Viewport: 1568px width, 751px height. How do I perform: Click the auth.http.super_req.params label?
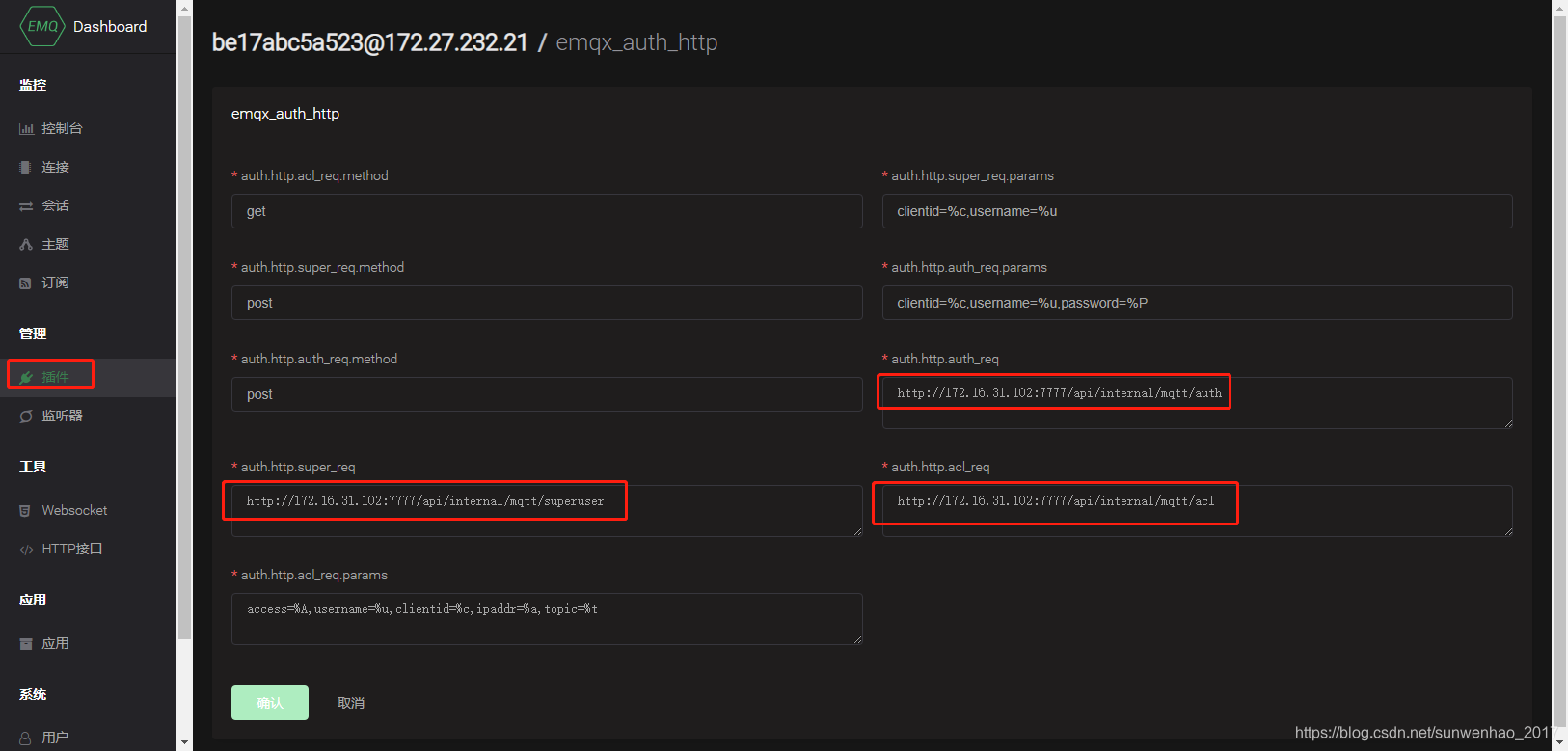coord(972,175)
